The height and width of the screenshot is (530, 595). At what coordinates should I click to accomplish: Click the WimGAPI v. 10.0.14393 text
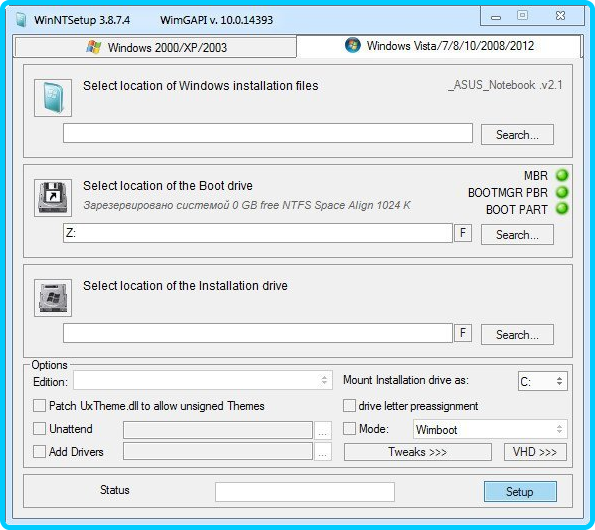point(216,20)
